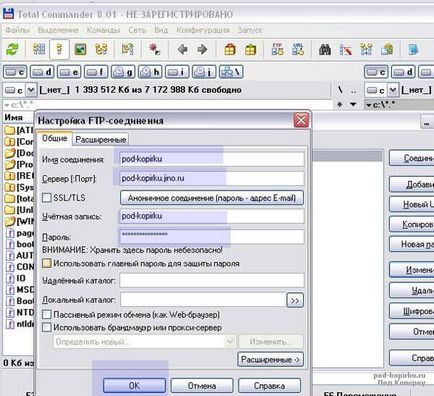Click the Справка button in dialog

[269, 386]
